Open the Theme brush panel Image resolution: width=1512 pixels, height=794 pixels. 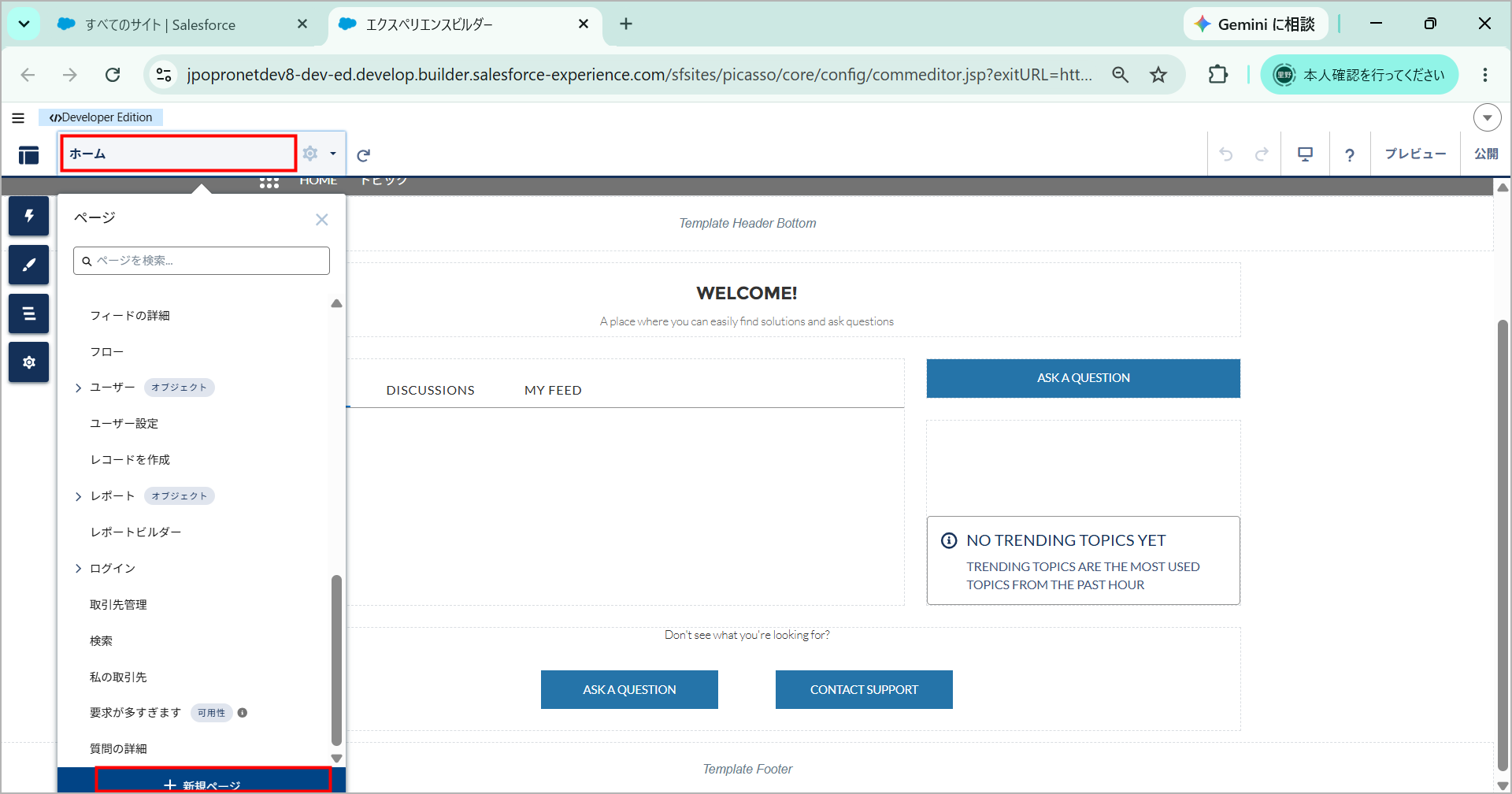point(29,265)
